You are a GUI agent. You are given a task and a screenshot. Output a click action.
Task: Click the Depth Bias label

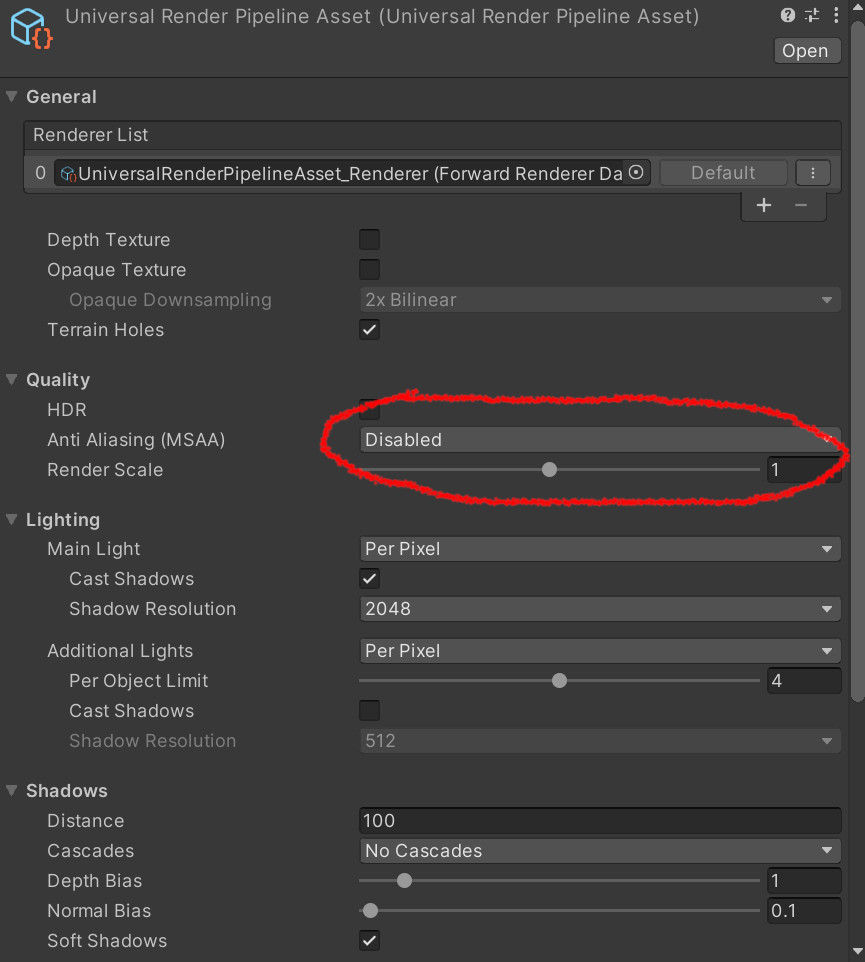click(94, 880)
